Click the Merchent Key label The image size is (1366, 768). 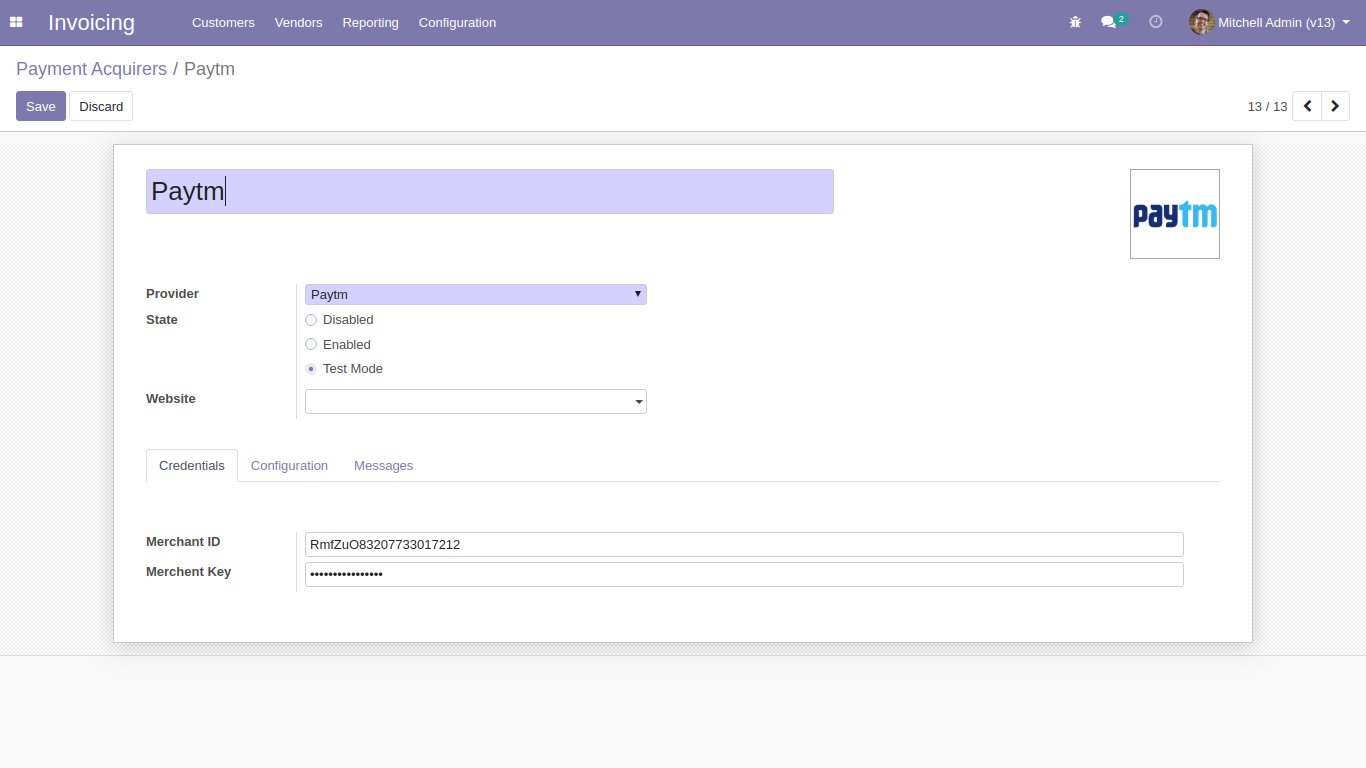pos(188,572)
